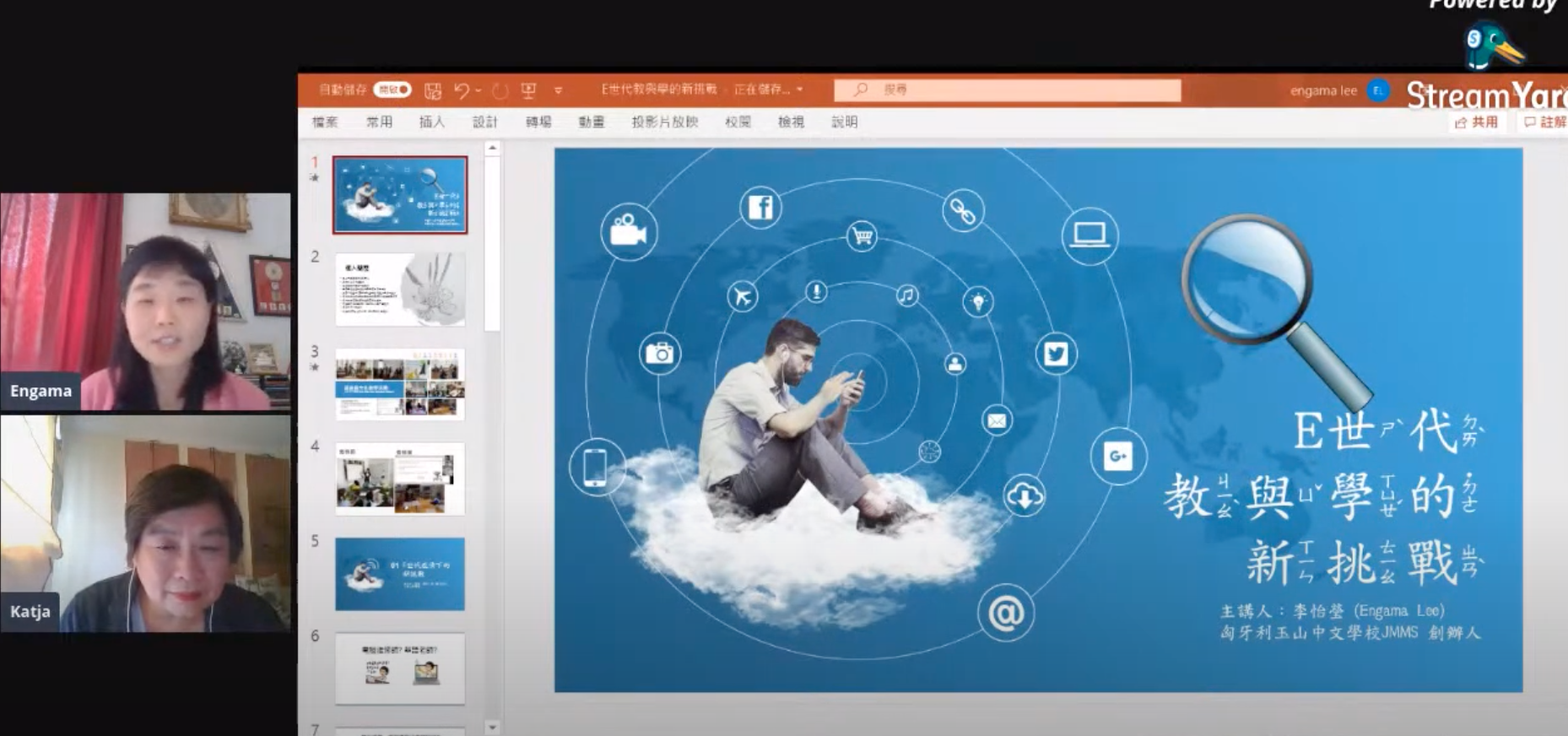
Task: Click the Katja video feed
Action: point(145,523)
